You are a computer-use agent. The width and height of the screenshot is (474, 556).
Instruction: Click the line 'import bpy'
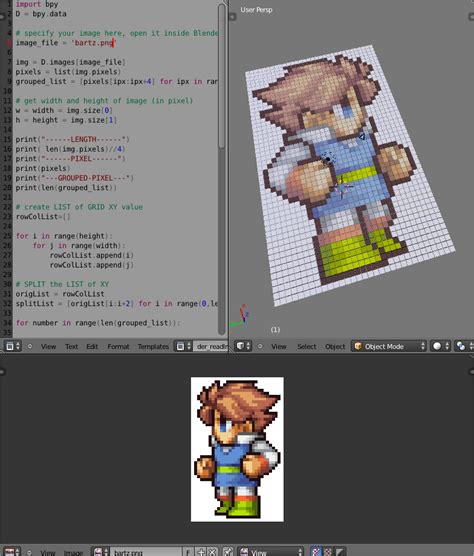(x=37, y=4)
